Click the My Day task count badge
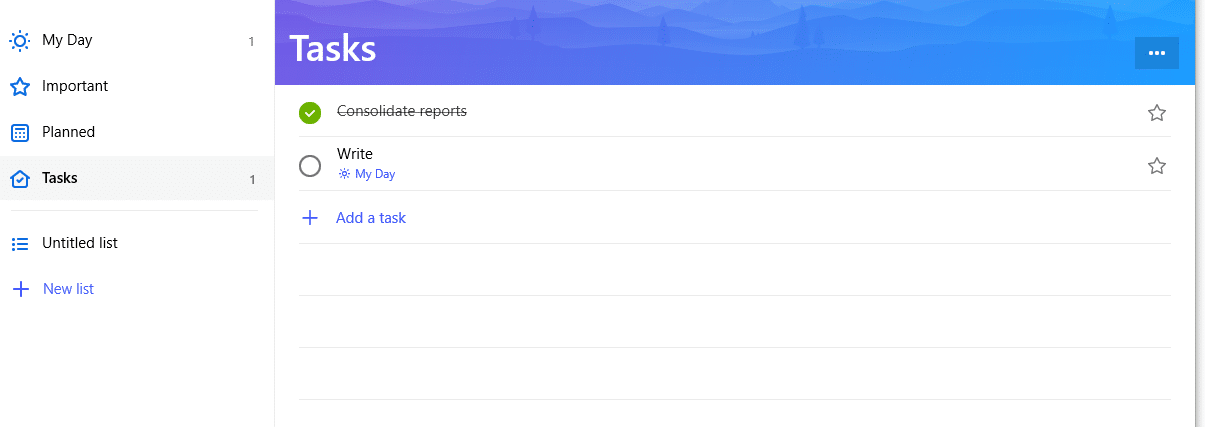The height and width of the screenshot is (427, 1205). click(251, 42)
